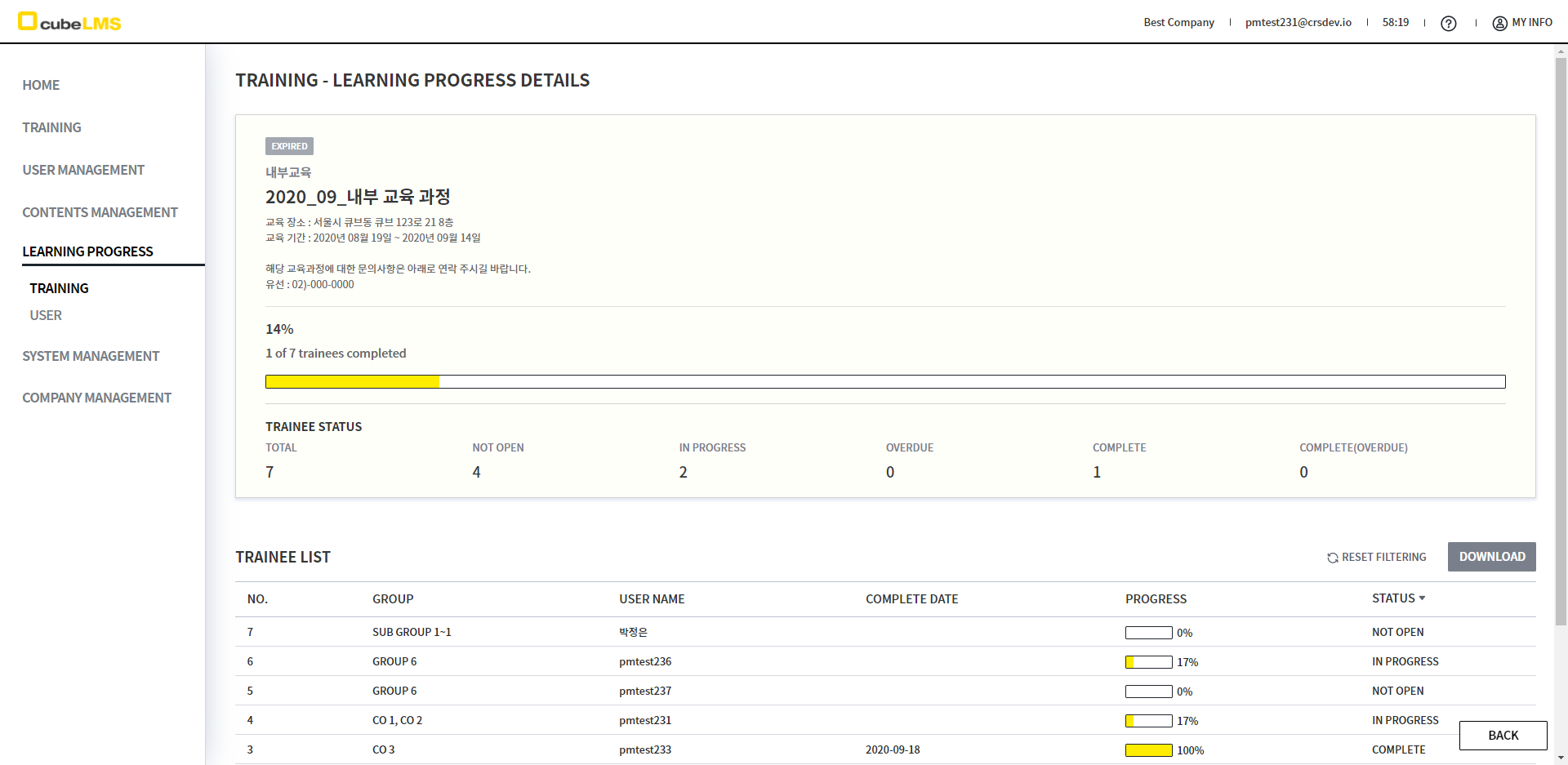Viewport: 1568px width, 765px height.
Task: Click the overall 14% completion progress bar
Action: (x=884, y=381)
